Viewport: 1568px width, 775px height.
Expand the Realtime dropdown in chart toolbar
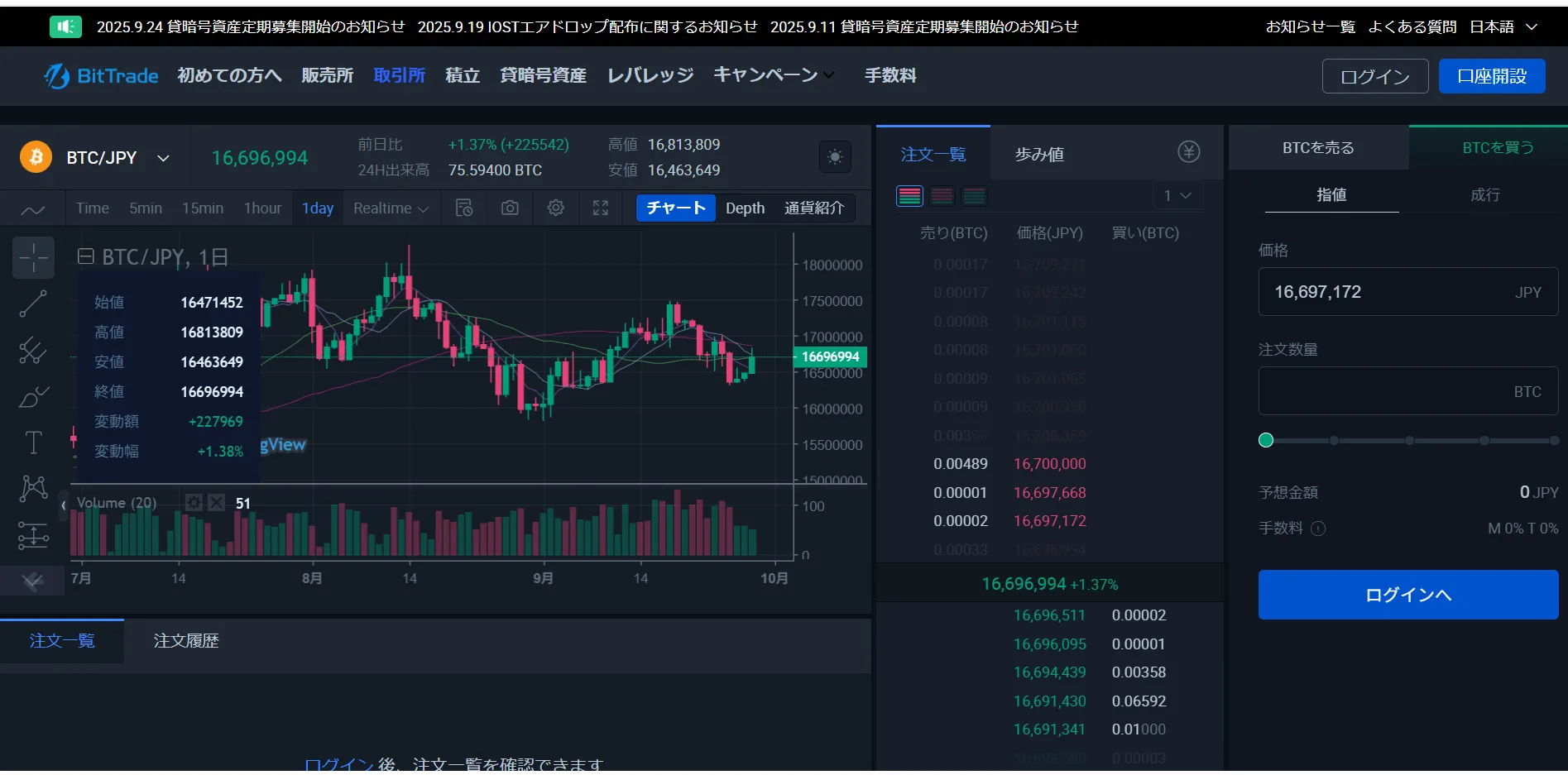(x=391, y=208)
